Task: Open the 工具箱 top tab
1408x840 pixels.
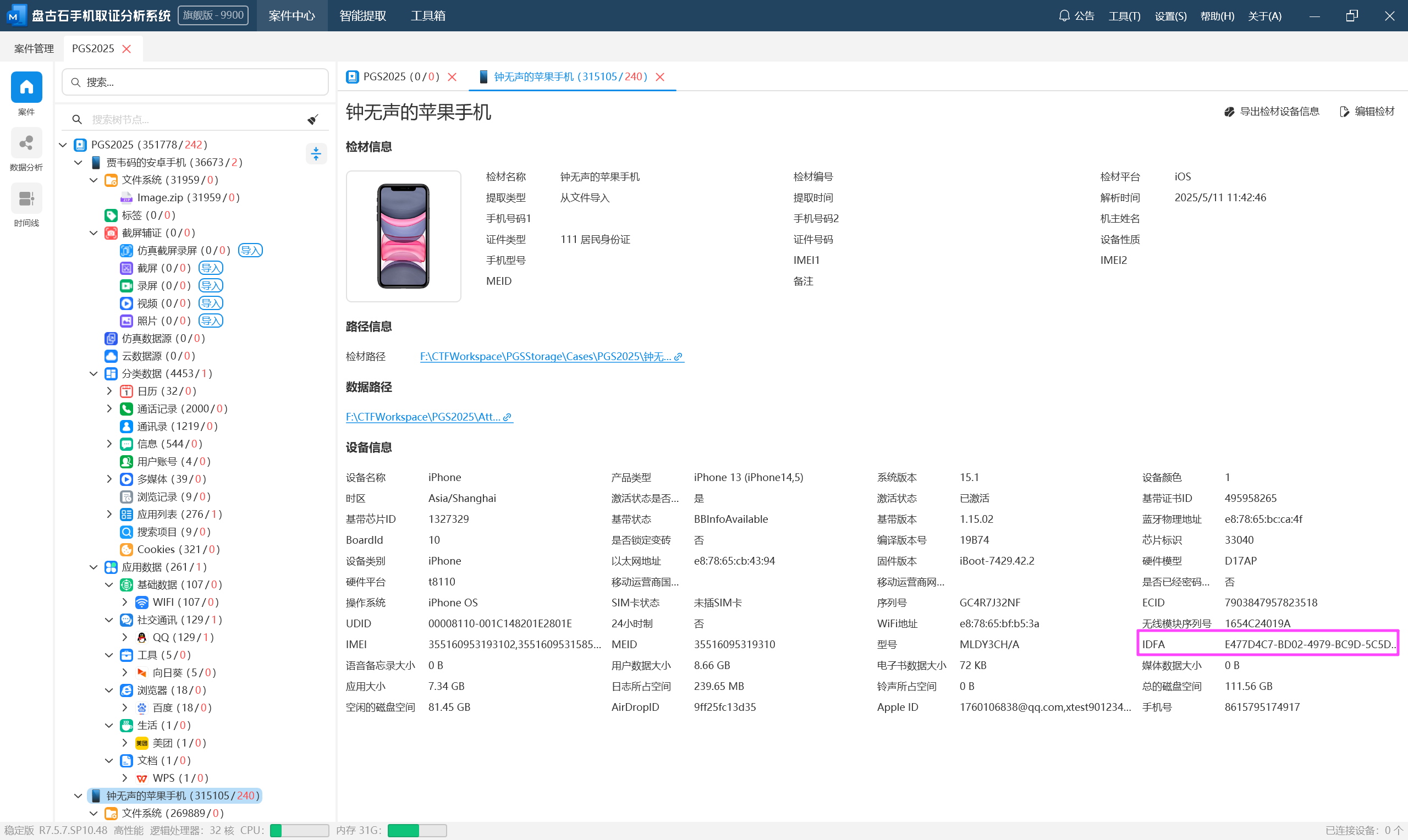Action: [x=427, y=15]
